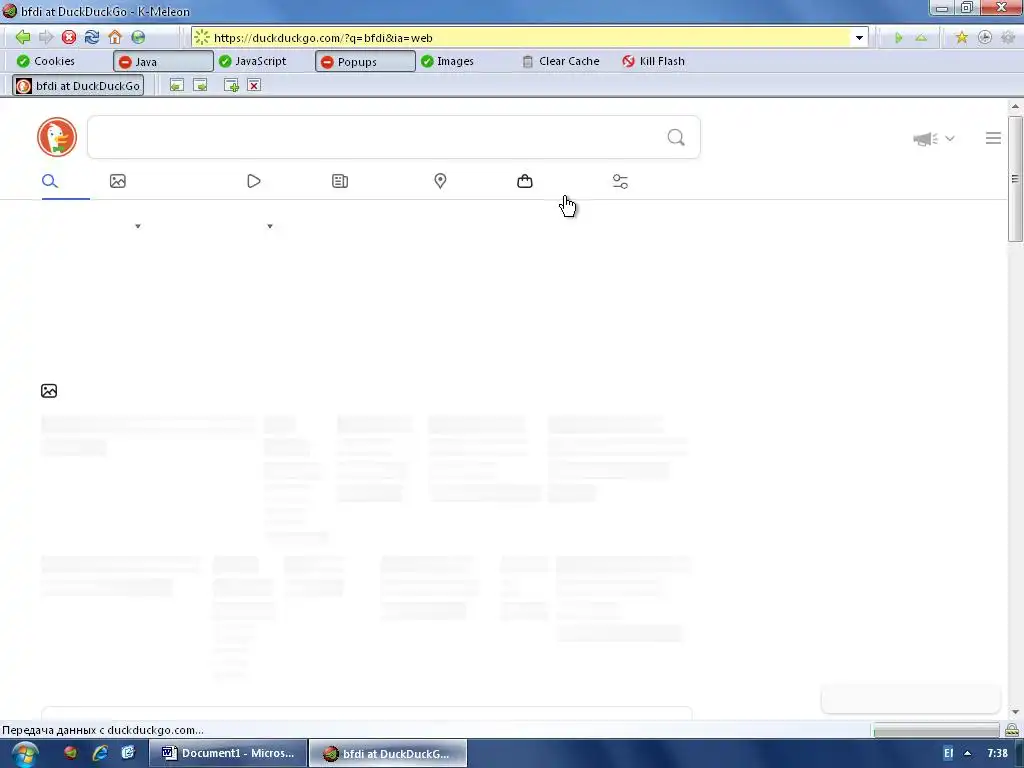The image size is (1024, 768).
Task: Click the DuckDuckGo search input box
Action: (394, 137)
